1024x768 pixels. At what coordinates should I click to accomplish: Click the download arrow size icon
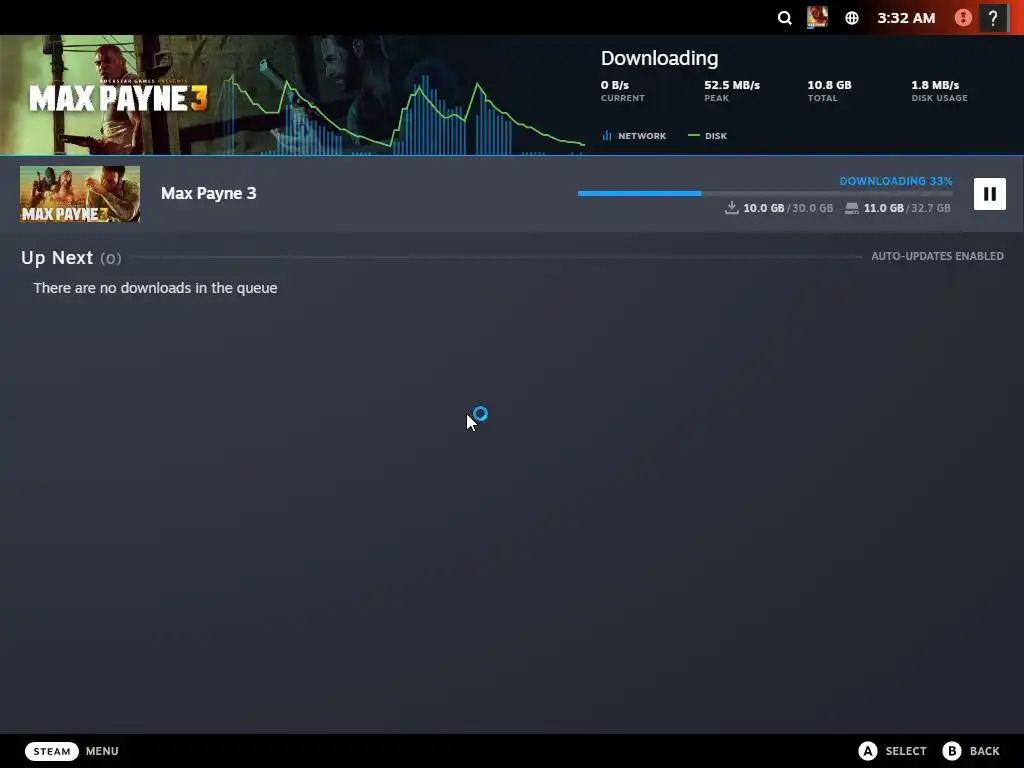click(x=731, y=208)
